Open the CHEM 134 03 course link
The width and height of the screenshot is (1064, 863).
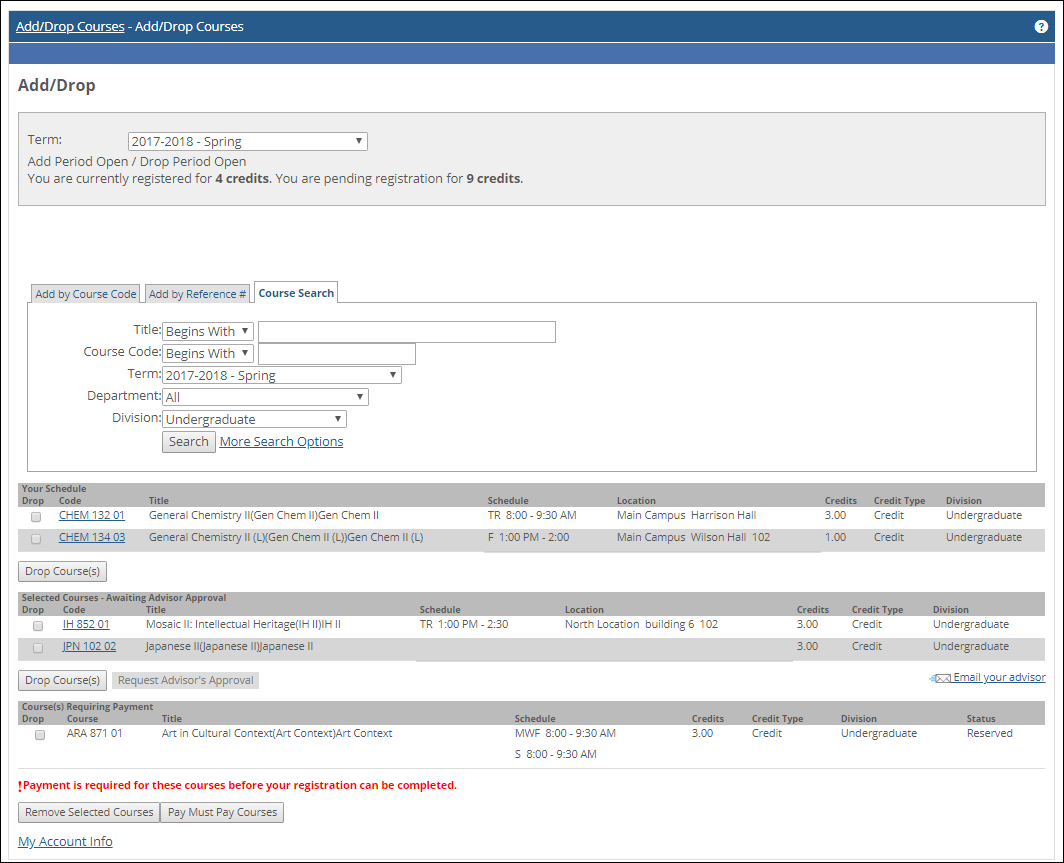tap(92, 537)
